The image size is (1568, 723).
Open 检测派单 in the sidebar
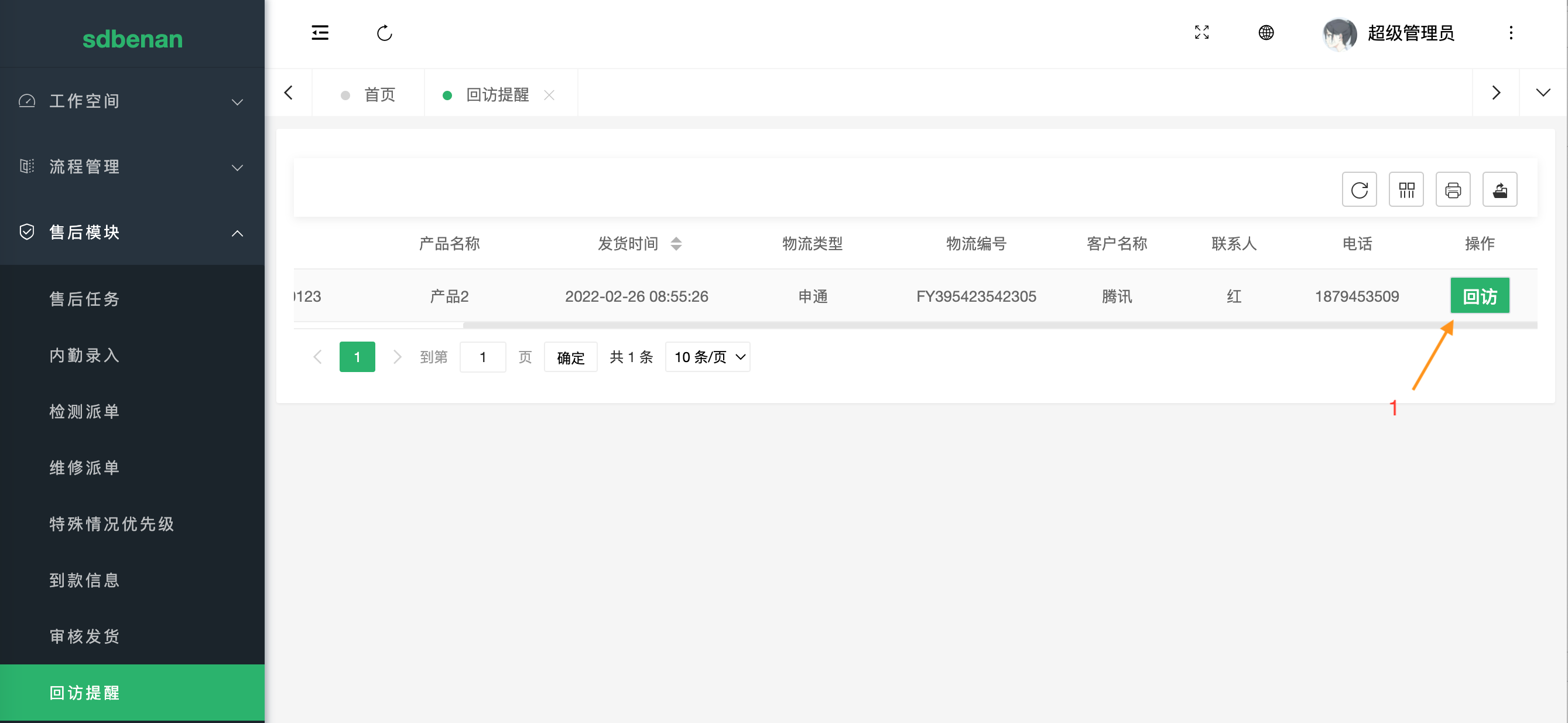coord(132,412)
